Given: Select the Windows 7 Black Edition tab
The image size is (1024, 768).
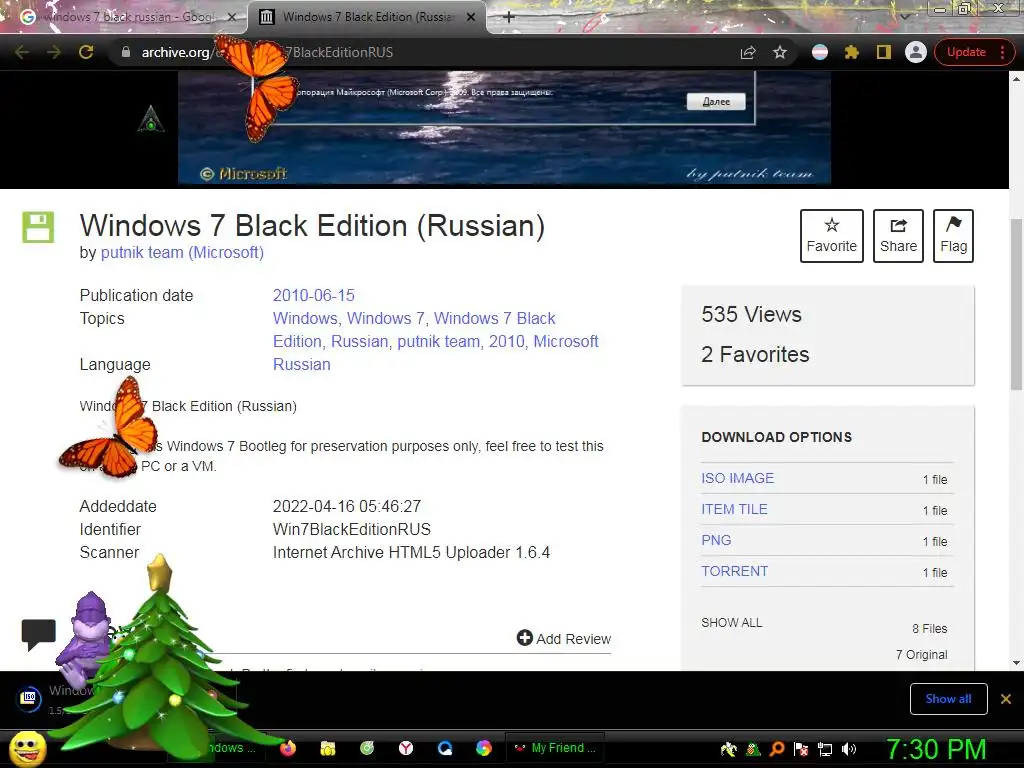Looking at the screenshot, I should click(366, 17).
